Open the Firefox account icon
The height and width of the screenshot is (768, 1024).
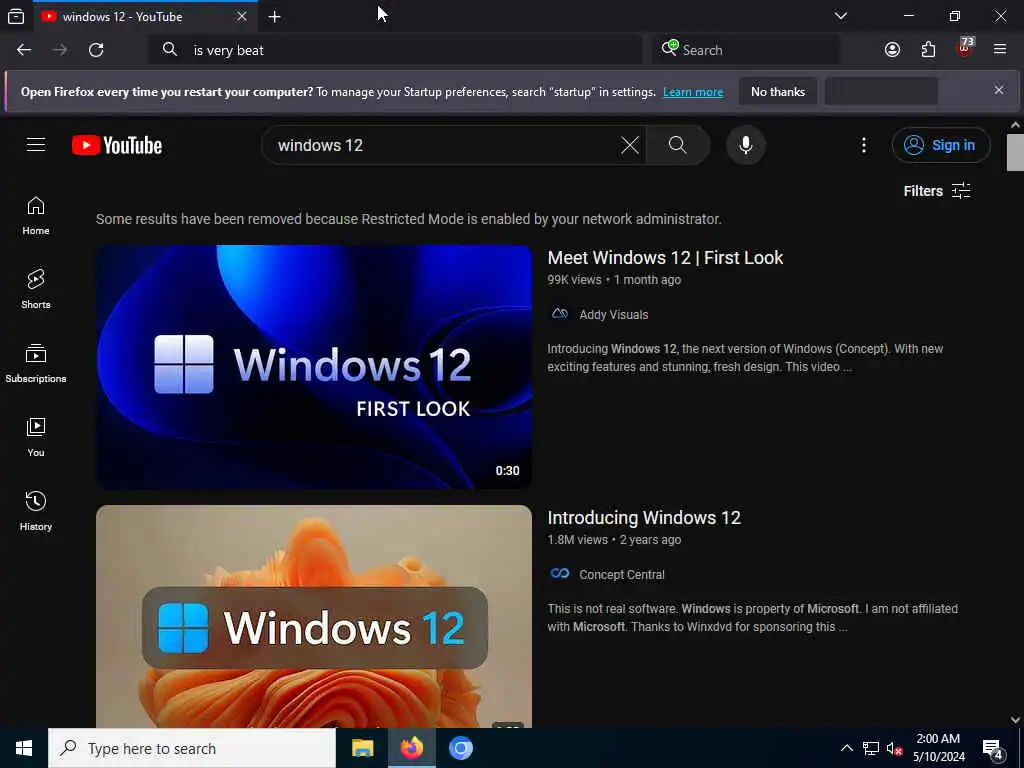[892, 50]
